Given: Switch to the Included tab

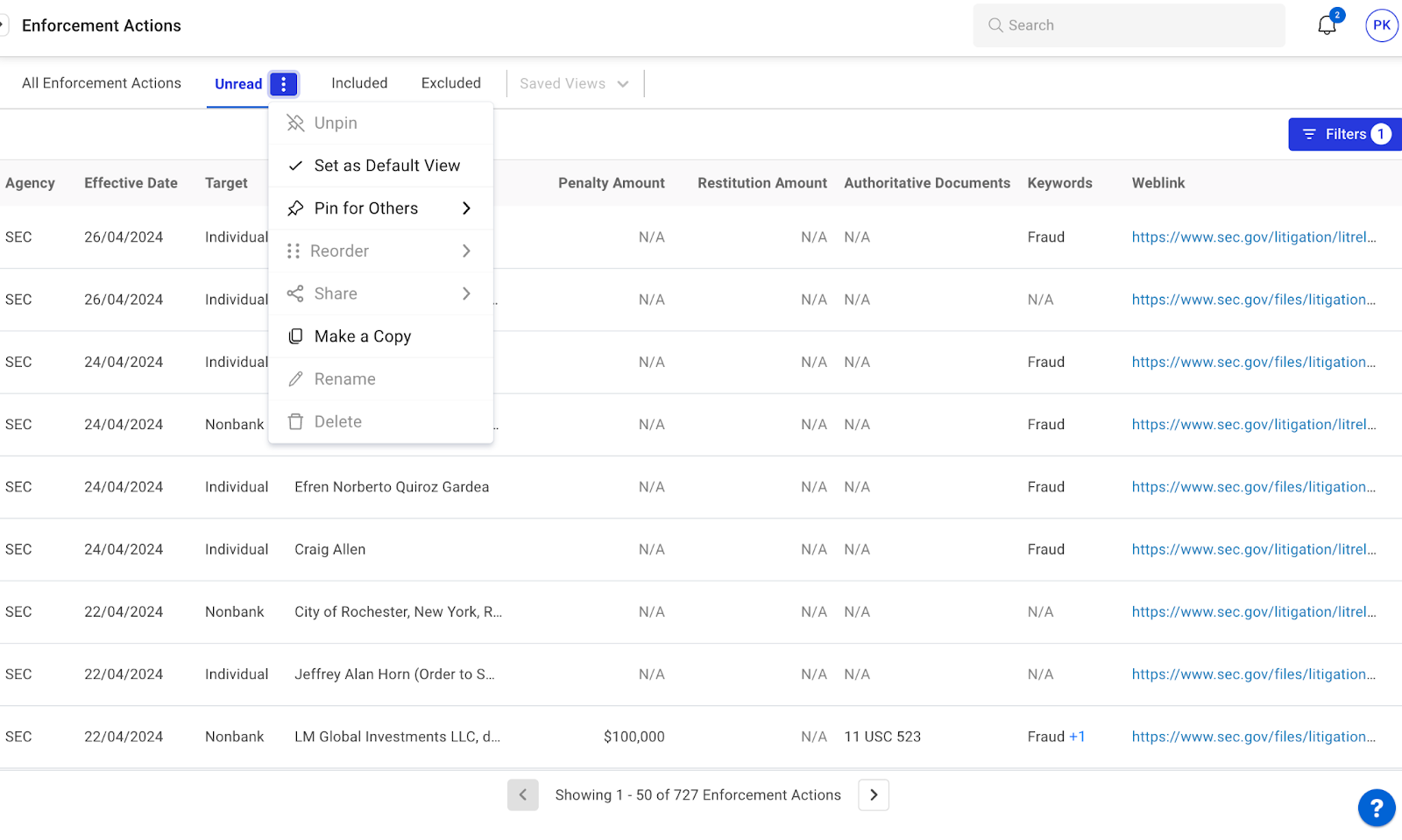Looking at the screenshot, I should [359, 83].
